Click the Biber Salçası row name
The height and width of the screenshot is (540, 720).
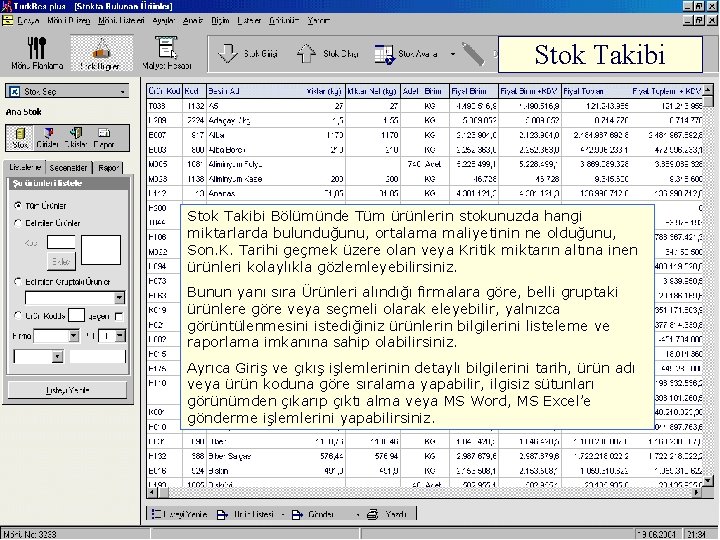[x=230, y=456]
